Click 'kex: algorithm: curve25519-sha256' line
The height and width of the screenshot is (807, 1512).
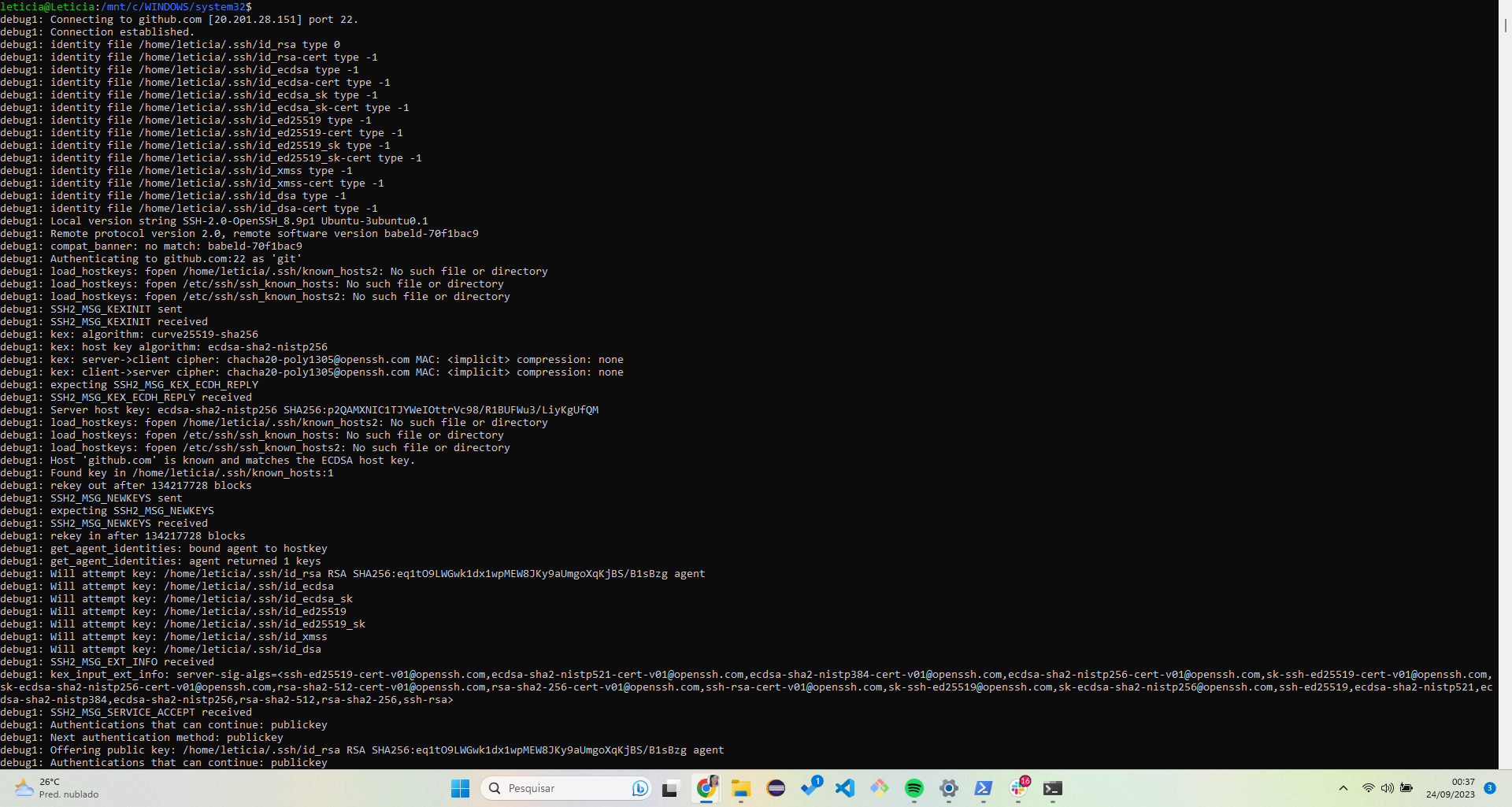(129, 334)
